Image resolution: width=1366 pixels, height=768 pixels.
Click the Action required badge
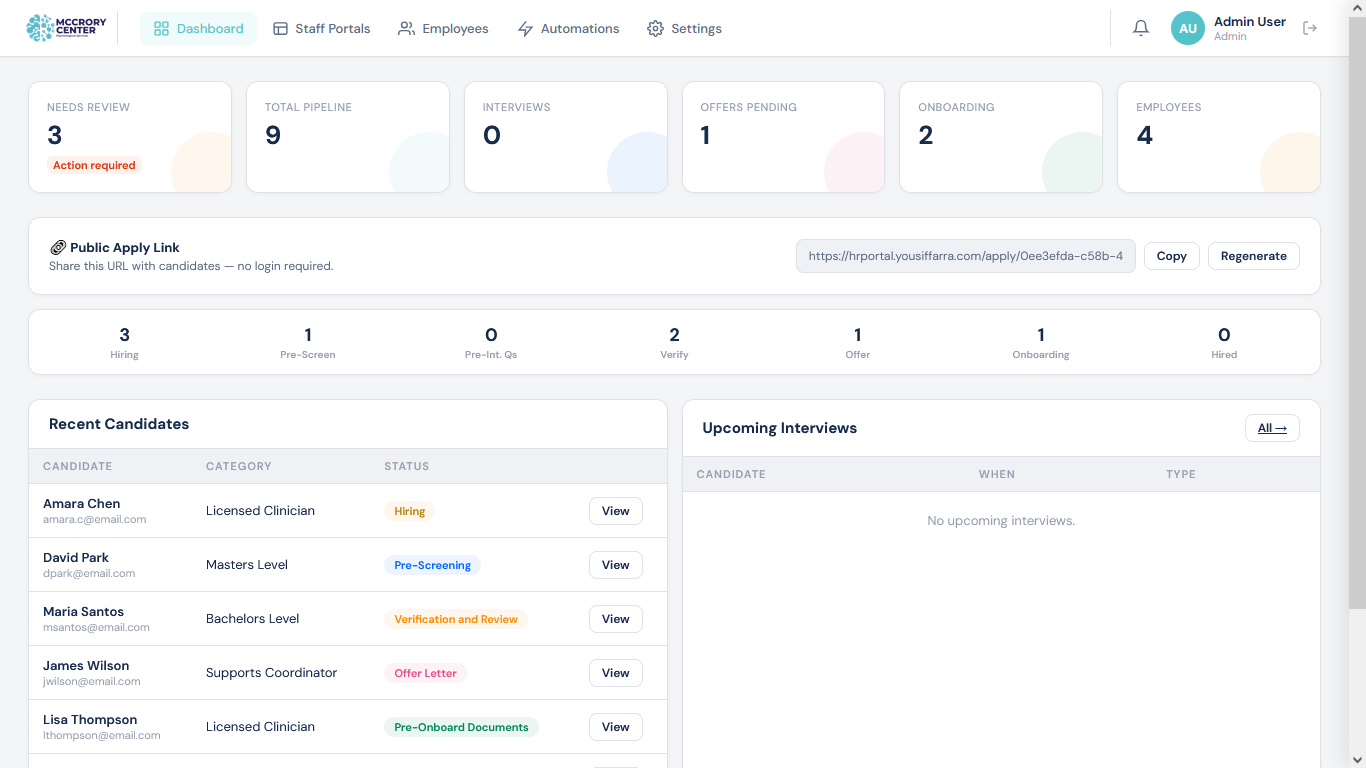94,166
